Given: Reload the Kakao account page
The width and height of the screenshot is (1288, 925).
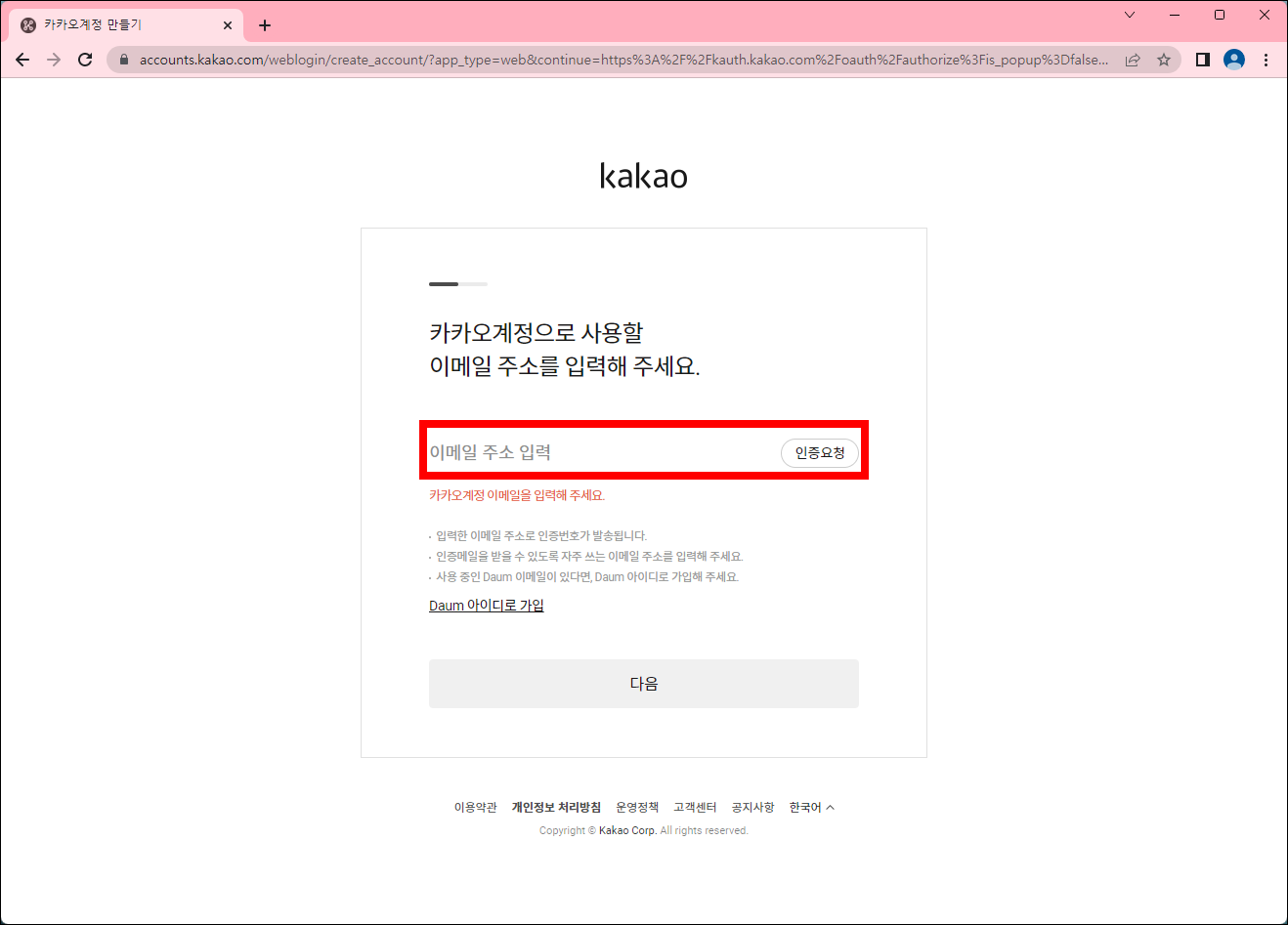Looking at the screenshot, I should click(85, 60).
